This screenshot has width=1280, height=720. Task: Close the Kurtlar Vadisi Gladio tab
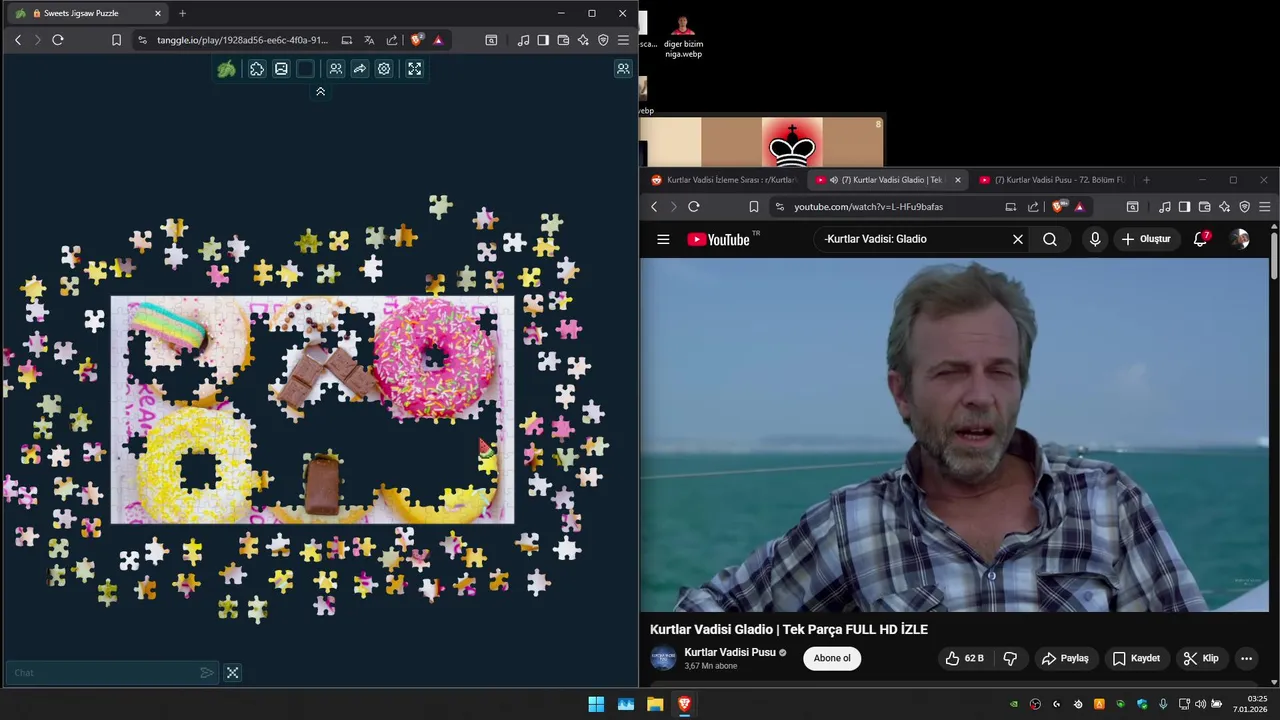pos(957,180)
